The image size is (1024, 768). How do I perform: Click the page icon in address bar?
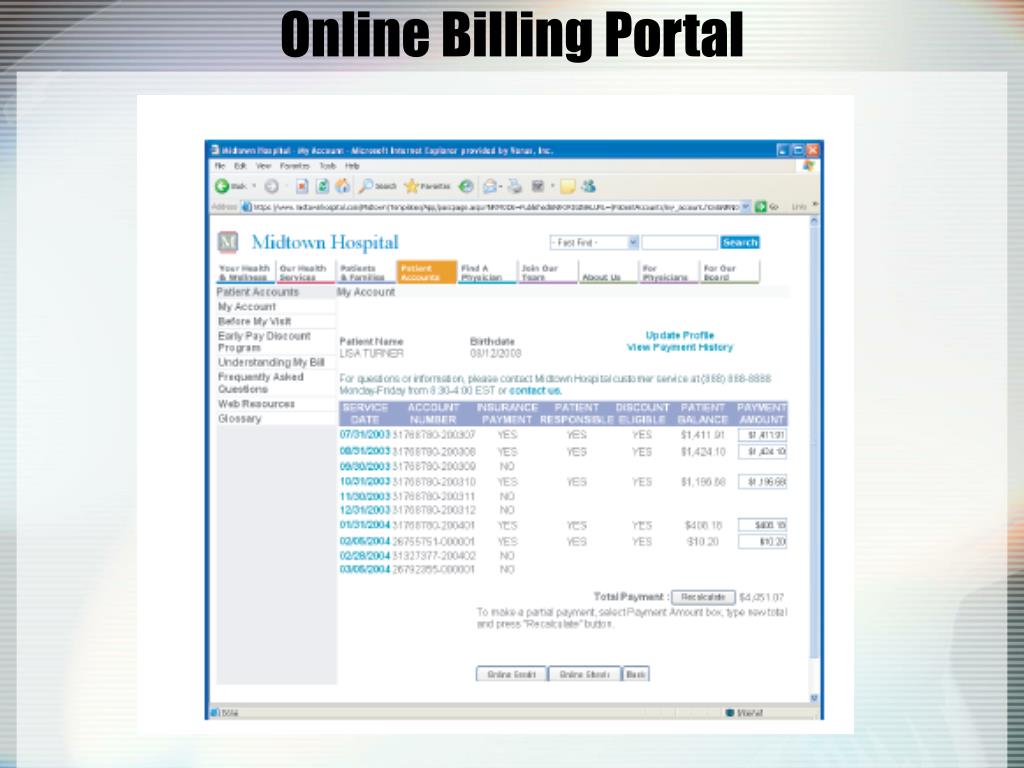246,206
